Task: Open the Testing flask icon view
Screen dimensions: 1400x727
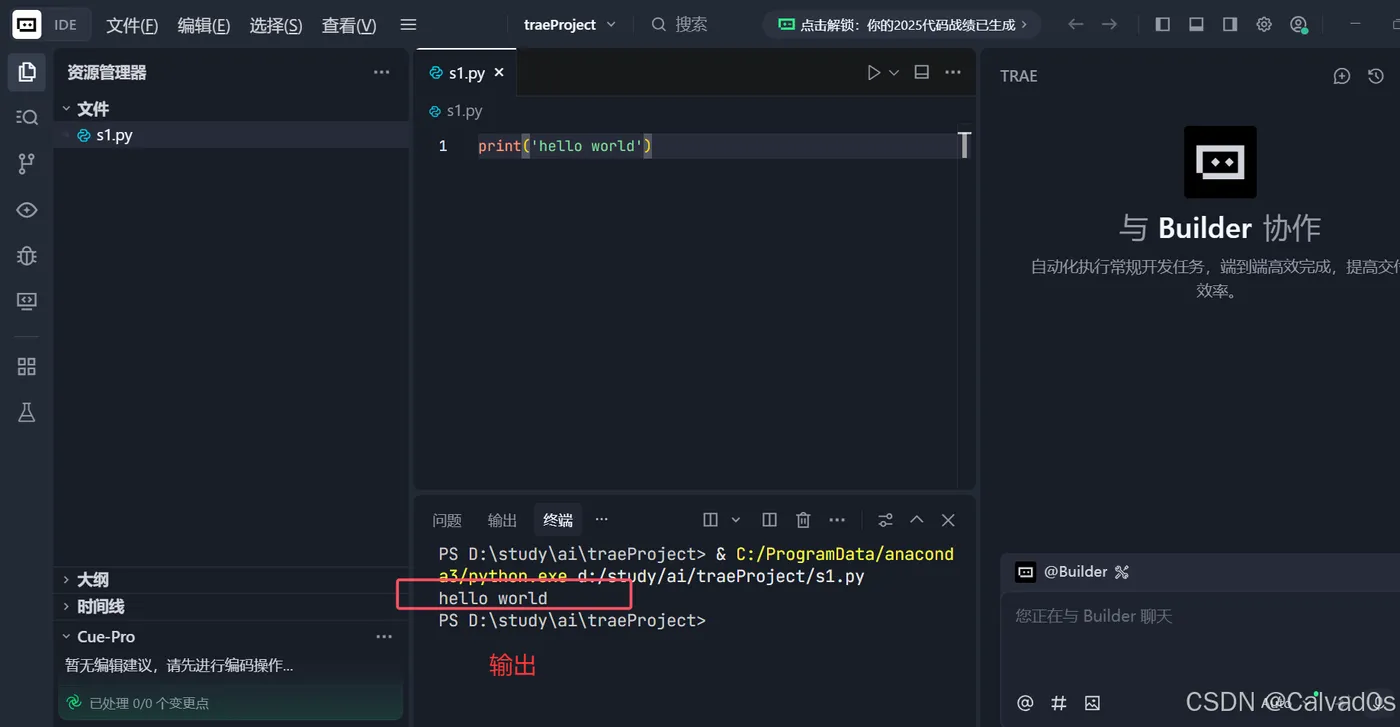Action: [27, 412]
